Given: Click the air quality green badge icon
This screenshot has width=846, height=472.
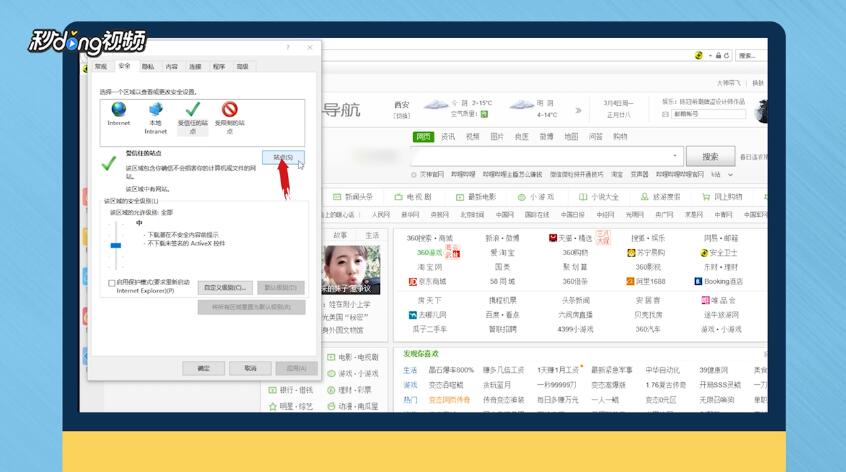Looking at the screenshot, I should pos(484,114).
